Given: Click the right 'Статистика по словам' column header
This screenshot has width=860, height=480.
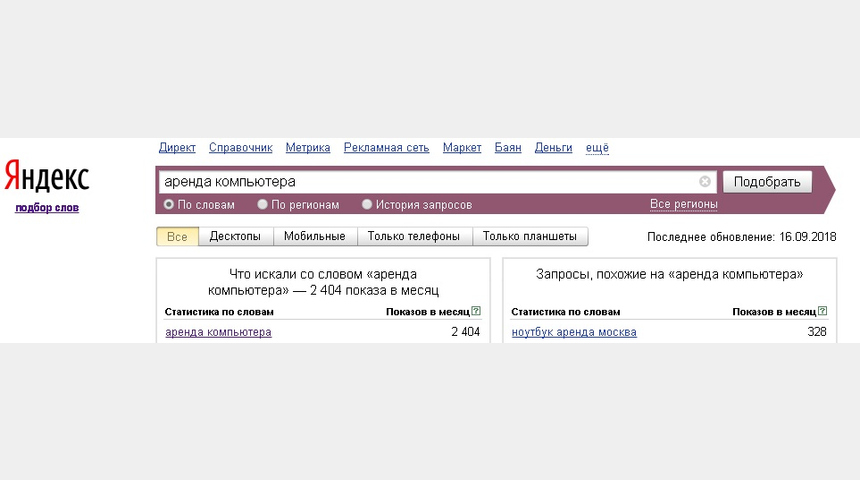Looking at the screenshot, I should [x=565, y=312].
